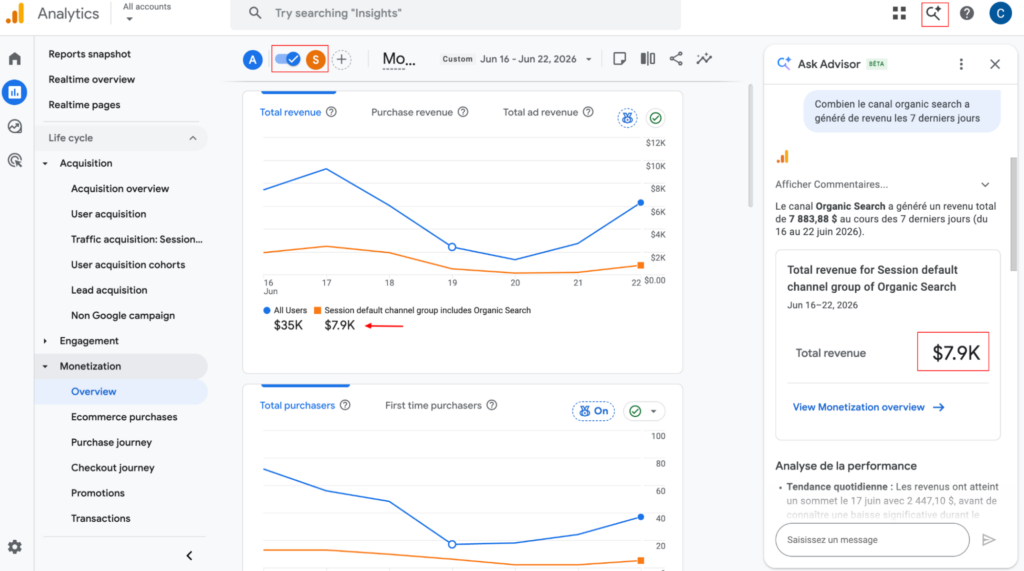This screenshot has height=571, width=1024.
Task: Click green check status on revenue card
Action: click(655, 118)
